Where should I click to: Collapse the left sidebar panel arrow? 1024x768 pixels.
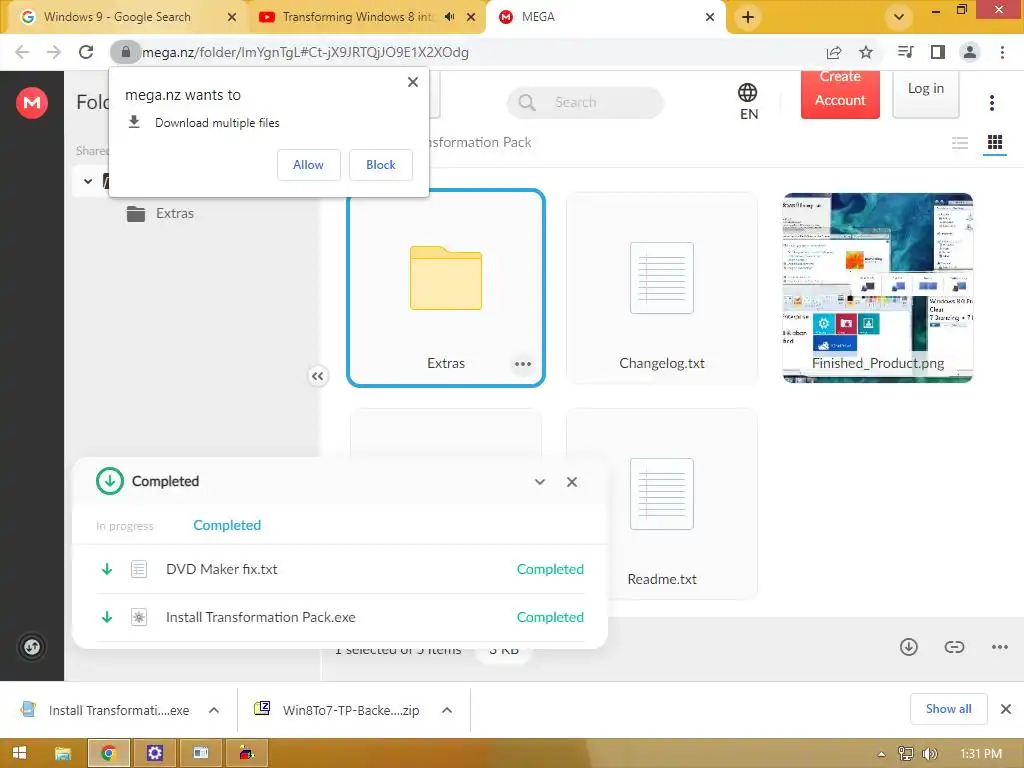tap(317, 376)
